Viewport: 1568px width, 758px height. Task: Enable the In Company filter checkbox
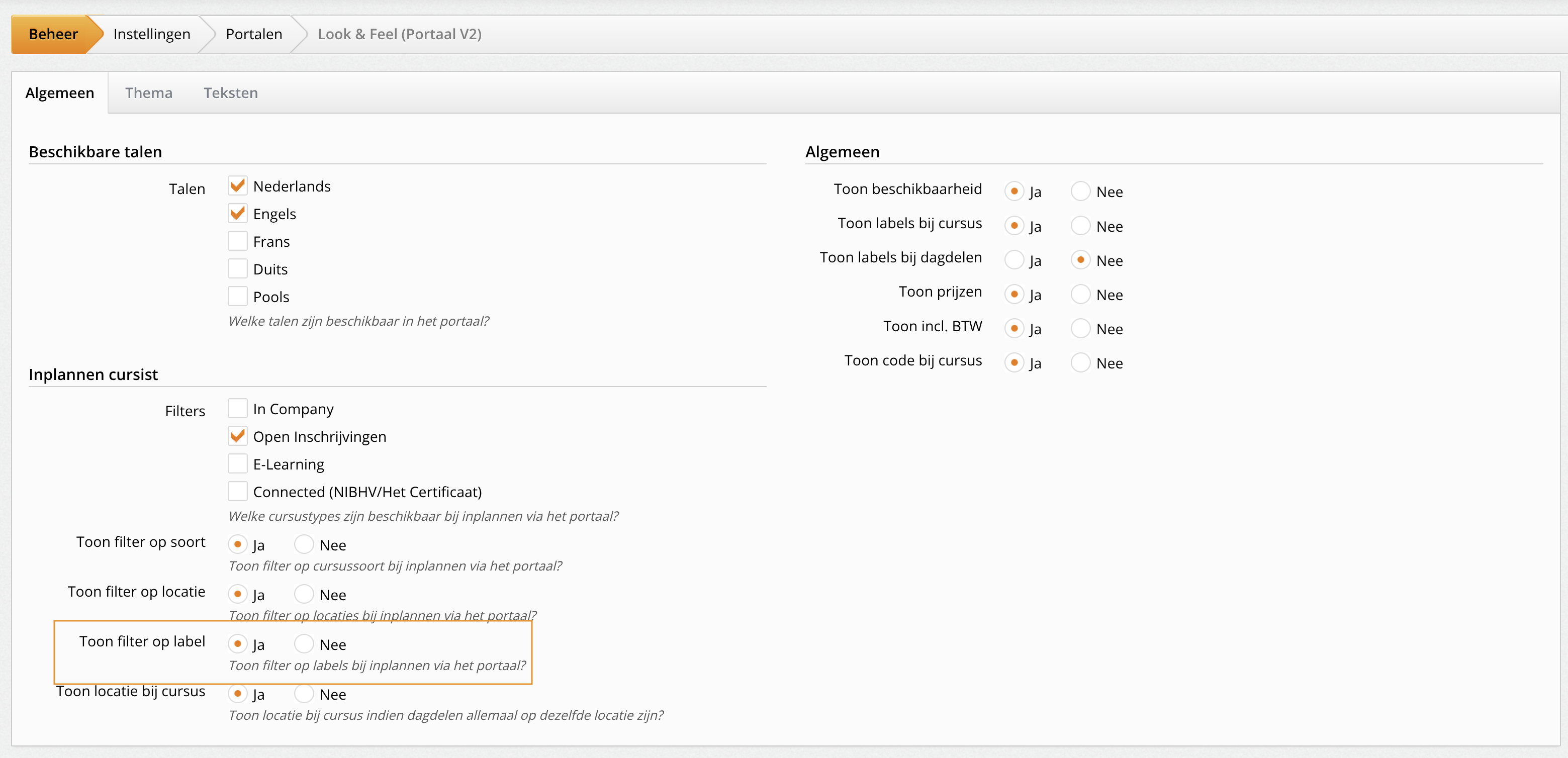(237, 409)
